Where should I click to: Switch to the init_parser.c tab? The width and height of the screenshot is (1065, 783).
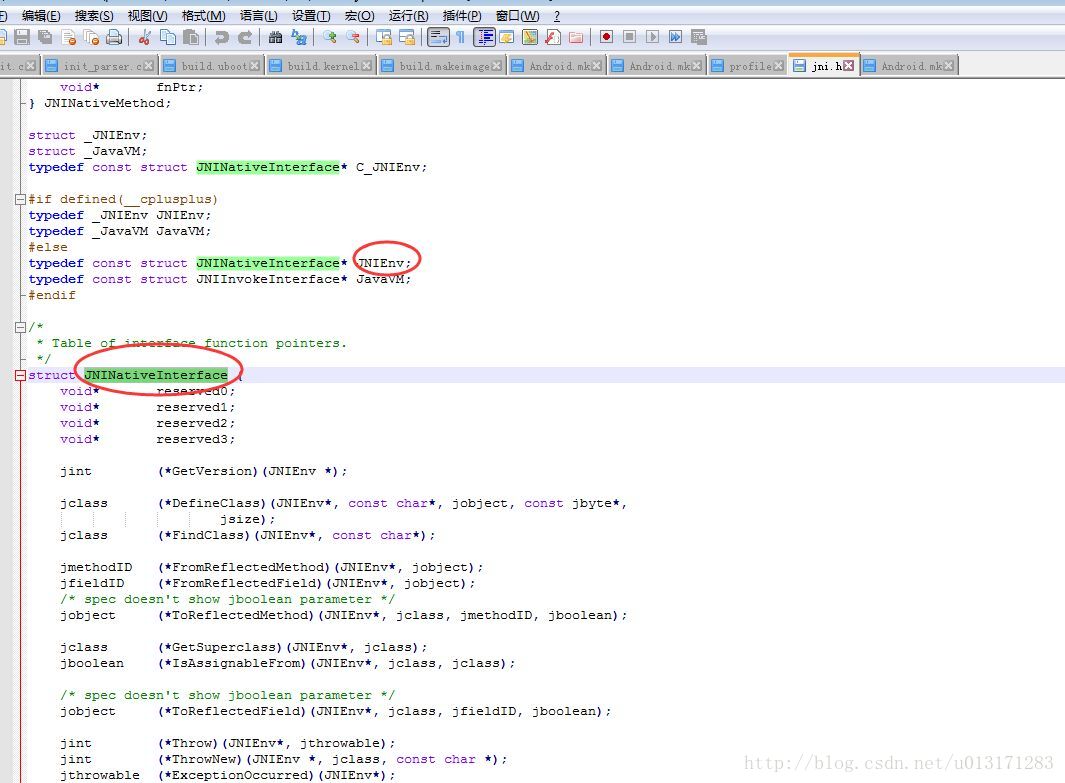pos(100,66)
